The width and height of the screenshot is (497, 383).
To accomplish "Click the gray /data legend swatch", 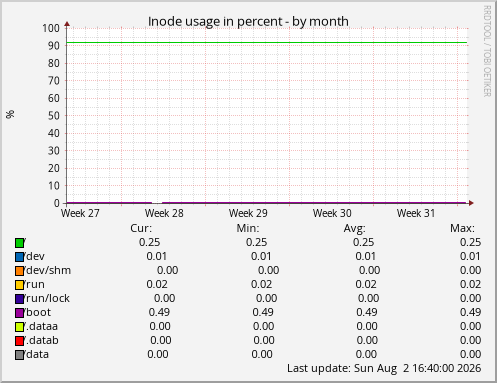I will point(20,355).
